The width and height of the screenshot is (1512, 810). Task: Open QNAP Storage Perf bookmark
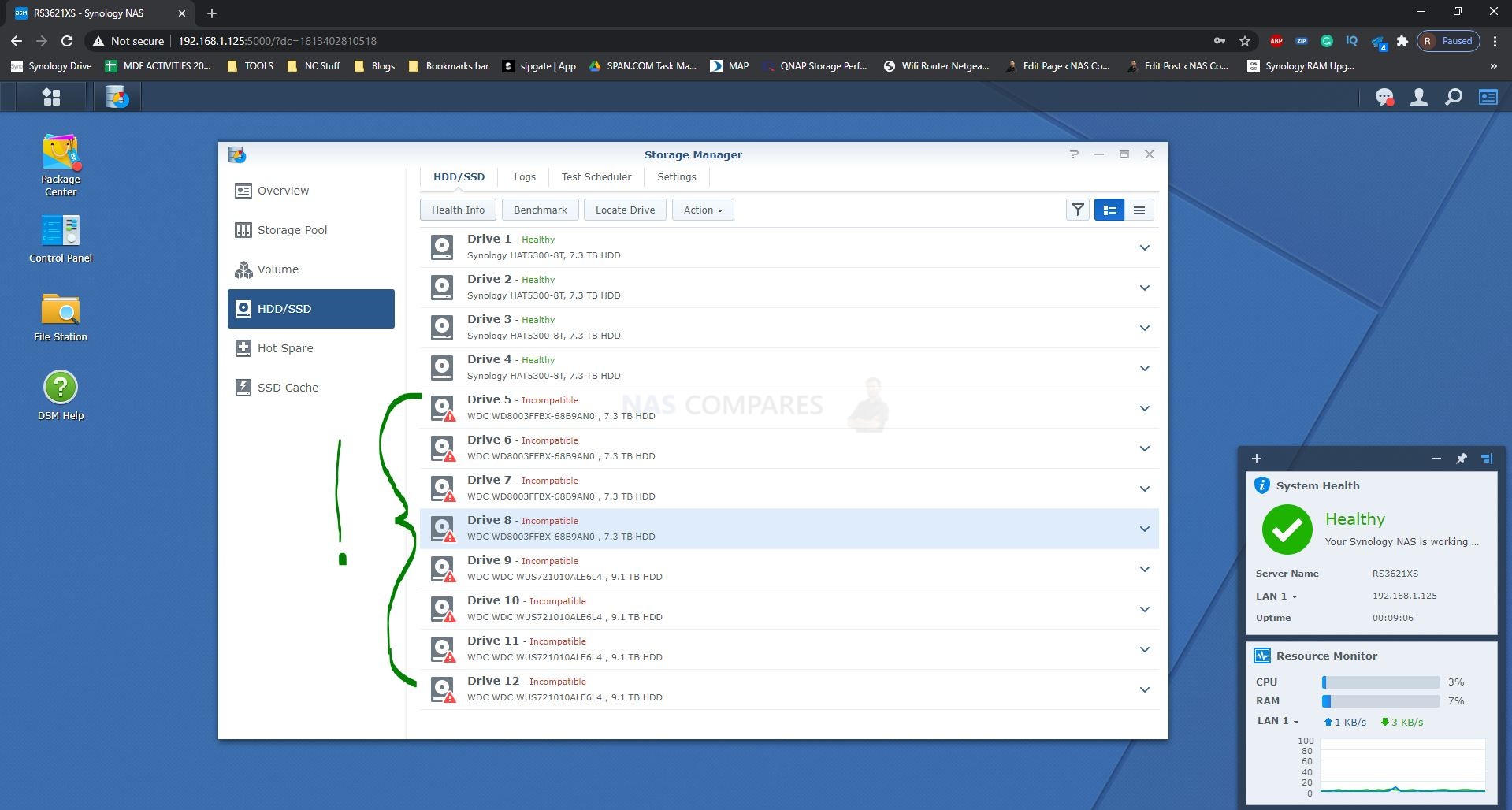point(815,66)
